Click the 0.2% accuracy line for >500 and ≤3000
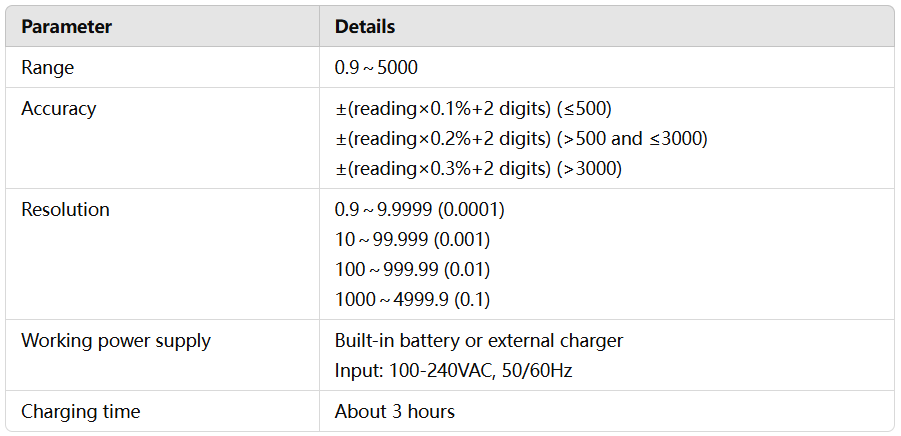Viewport: 901px width, 436px height. pos(521,138)
